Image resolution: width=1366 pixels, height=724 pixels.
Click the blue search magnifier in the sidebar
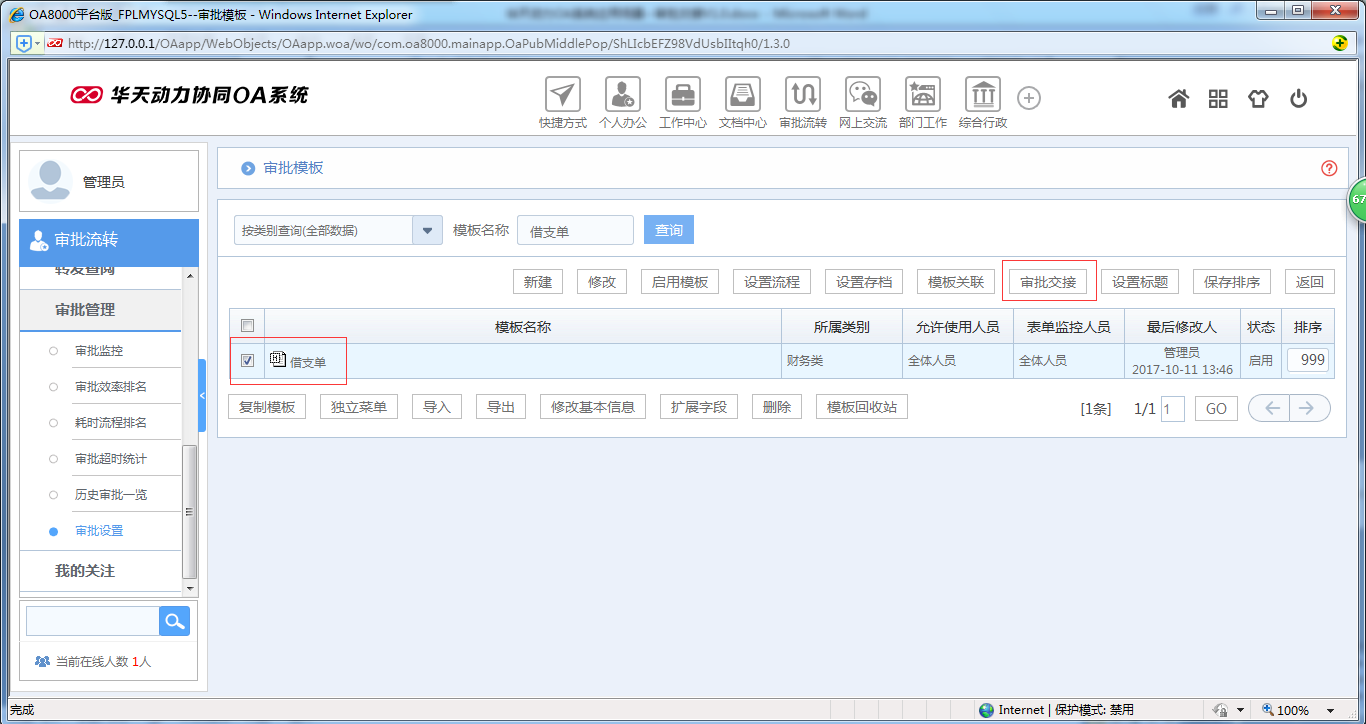(174, 620)
